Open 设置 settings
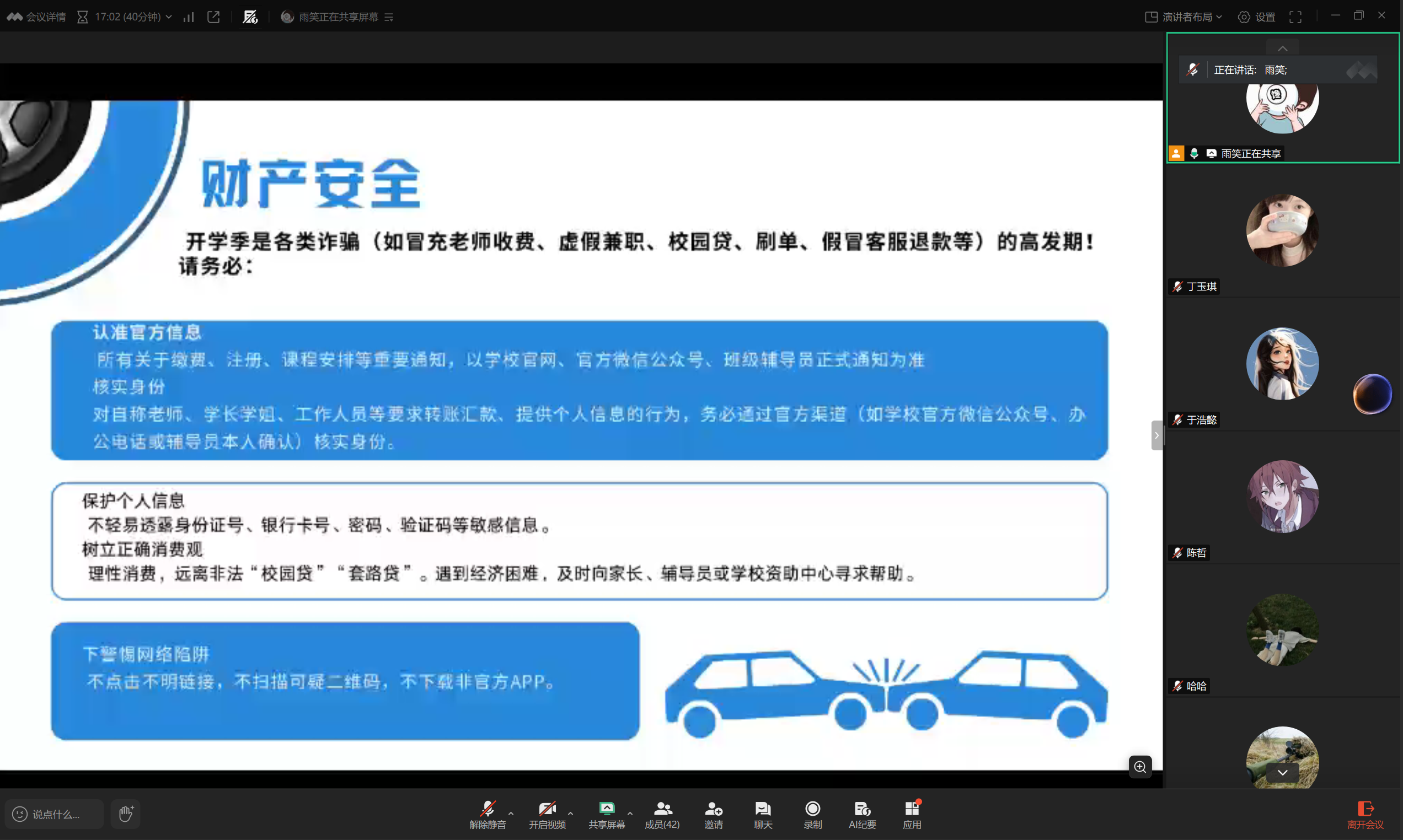 pos(1257,17)
